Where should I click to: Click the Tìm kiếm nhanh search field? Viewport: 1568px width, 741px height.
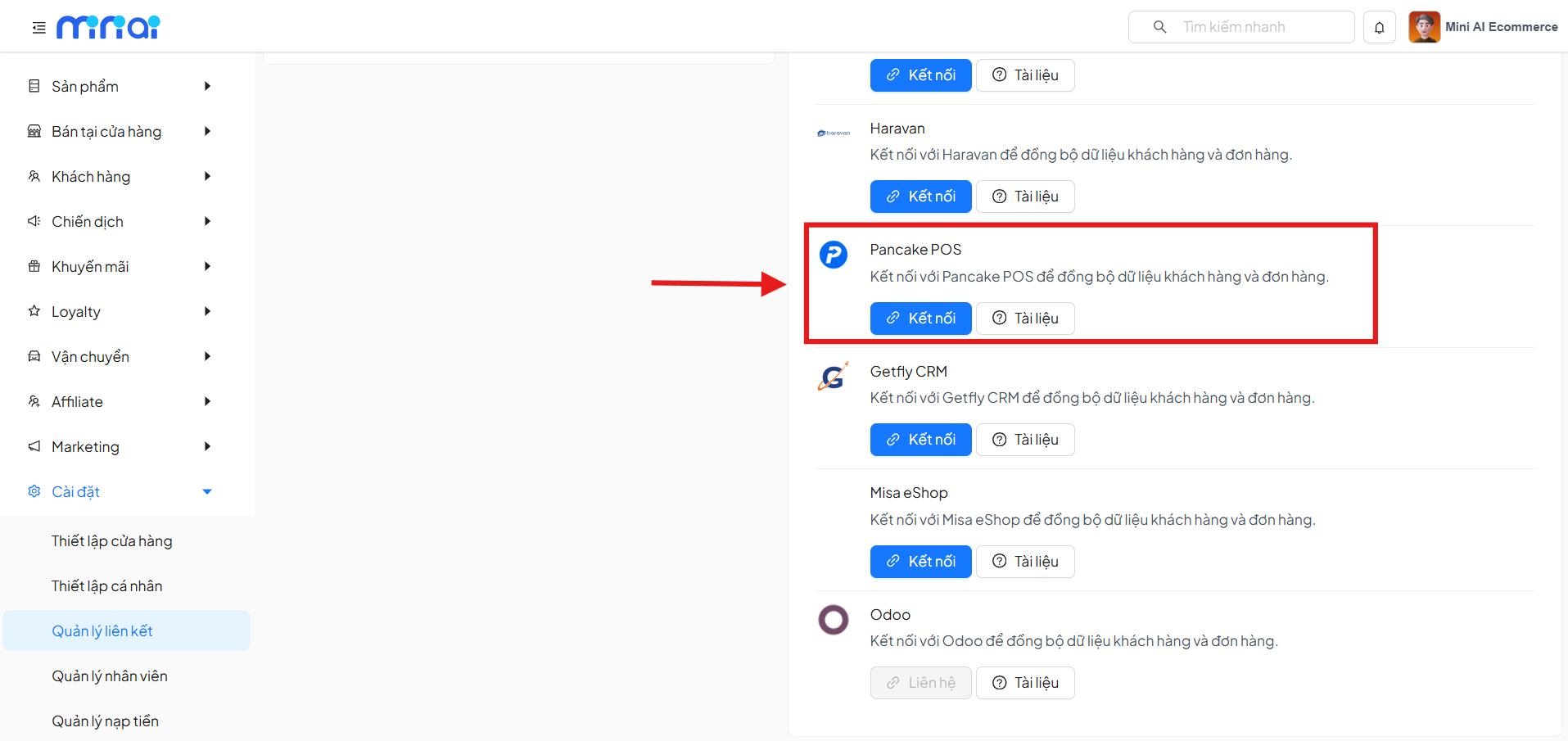(x=1245, y=26)
